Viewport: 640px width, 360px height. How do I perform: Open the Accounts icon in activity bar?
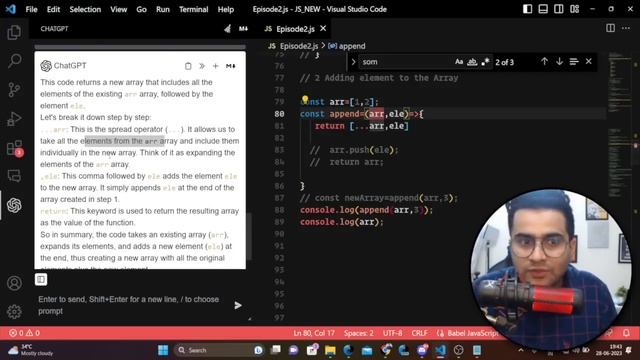pyautogui.click(x=14, y=283)
